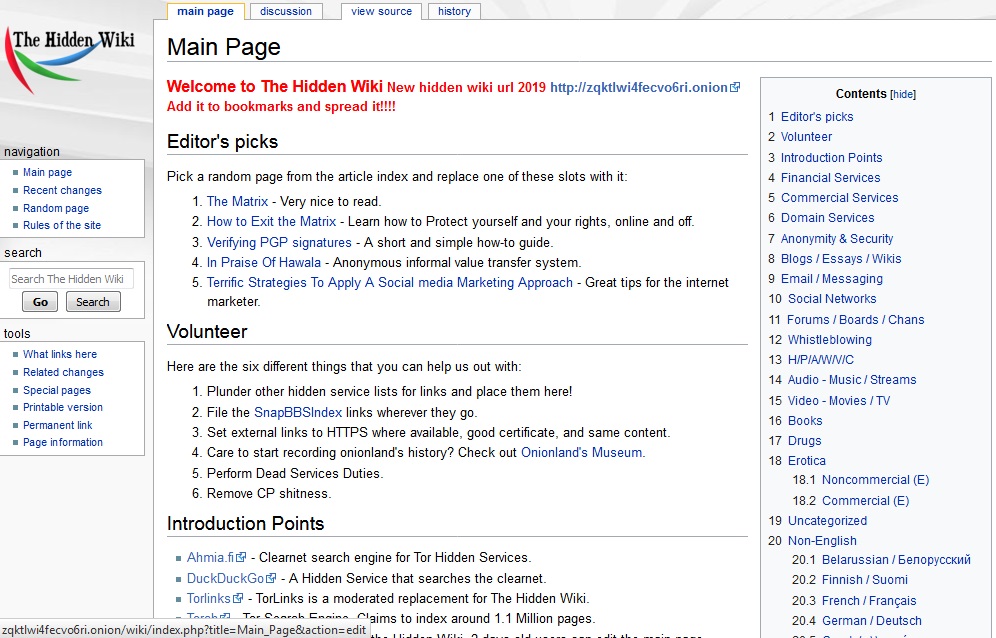The height and width of the screenshot is (638, 996).
Task: Click external link icon next to Torlinks
Action: click(x=238, y=599)
